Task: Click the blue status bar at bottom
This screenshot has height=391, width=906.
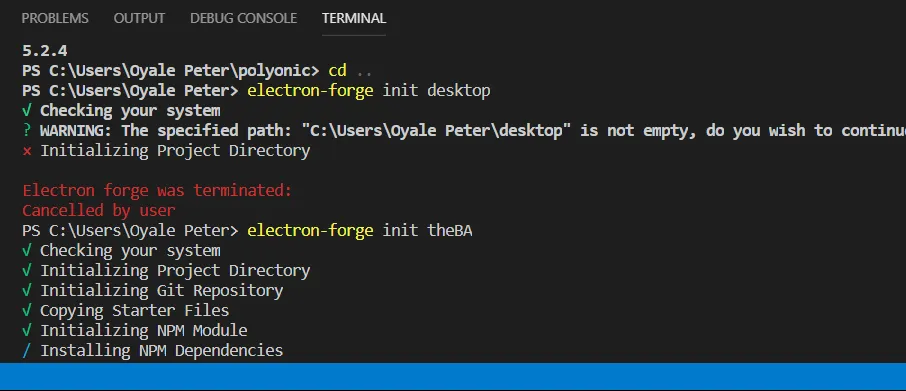Action: point(453,376)
